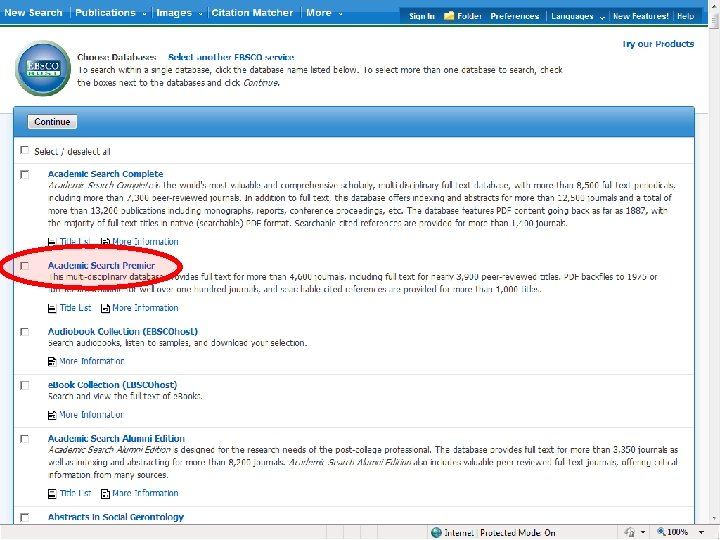Click the vertical scrollbar down arrow
This screenshot has height=540, width=720.
coord(714,519)
